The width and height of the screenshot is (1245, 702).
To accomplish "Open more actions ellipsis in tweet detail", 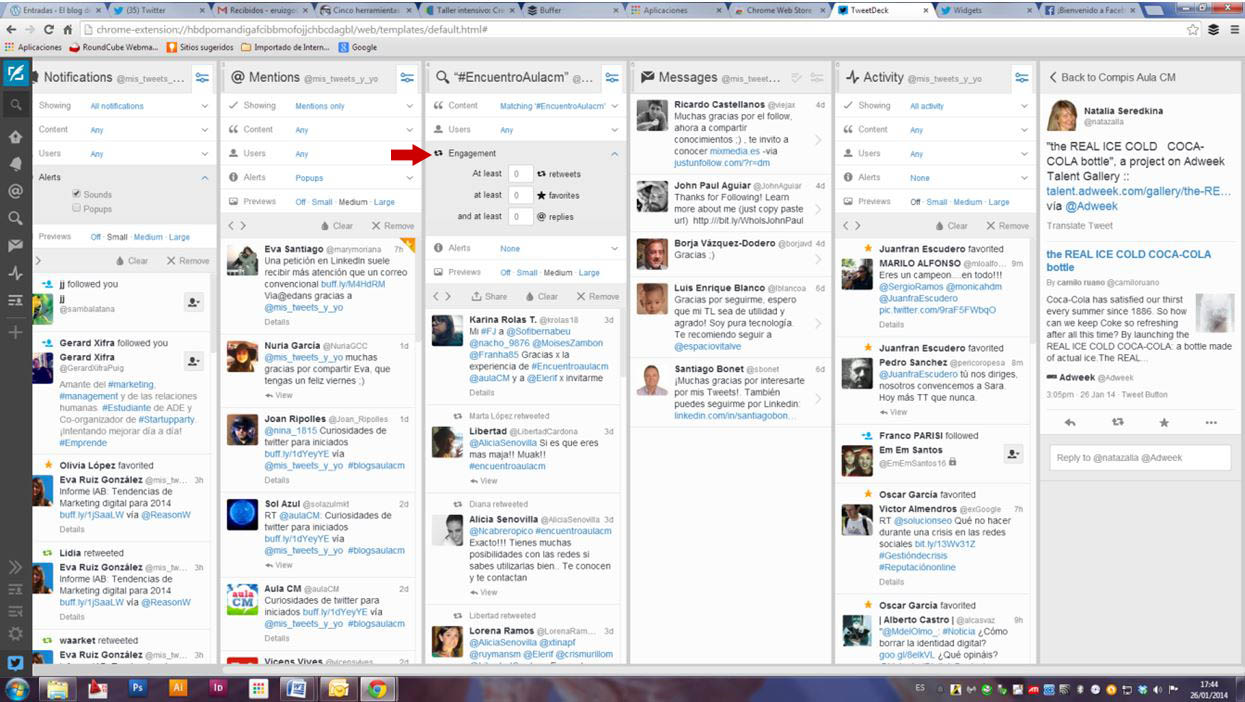I will (1211, 423).
